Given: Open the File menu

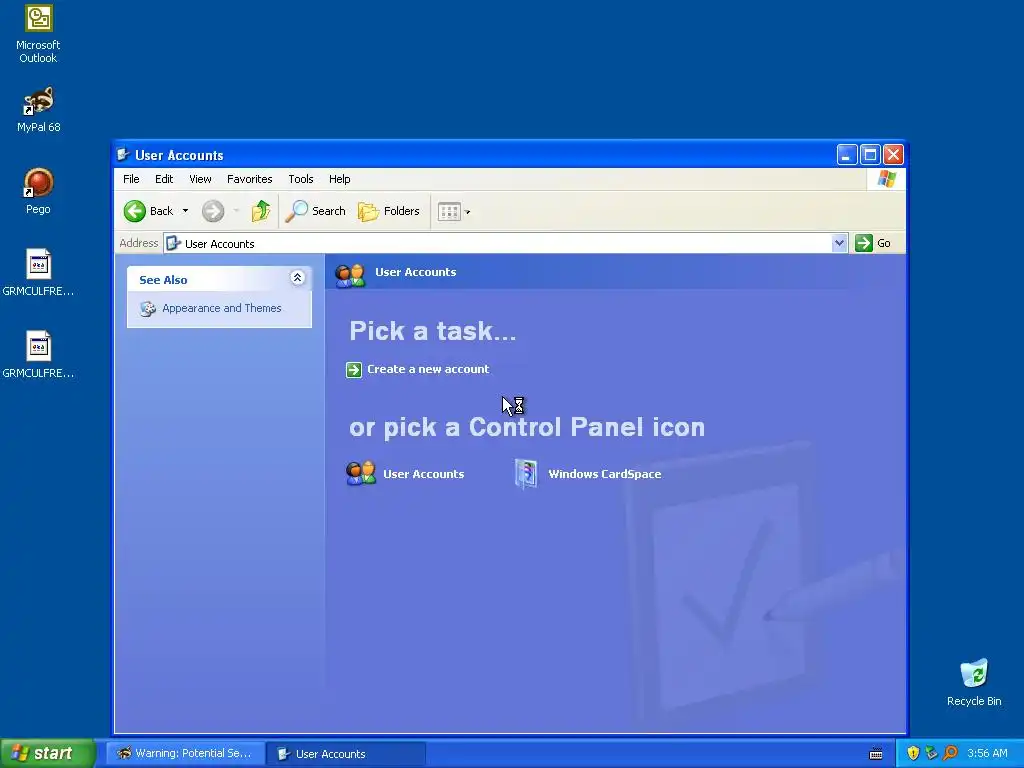Looking at the screenshot, I should point(131,179).
